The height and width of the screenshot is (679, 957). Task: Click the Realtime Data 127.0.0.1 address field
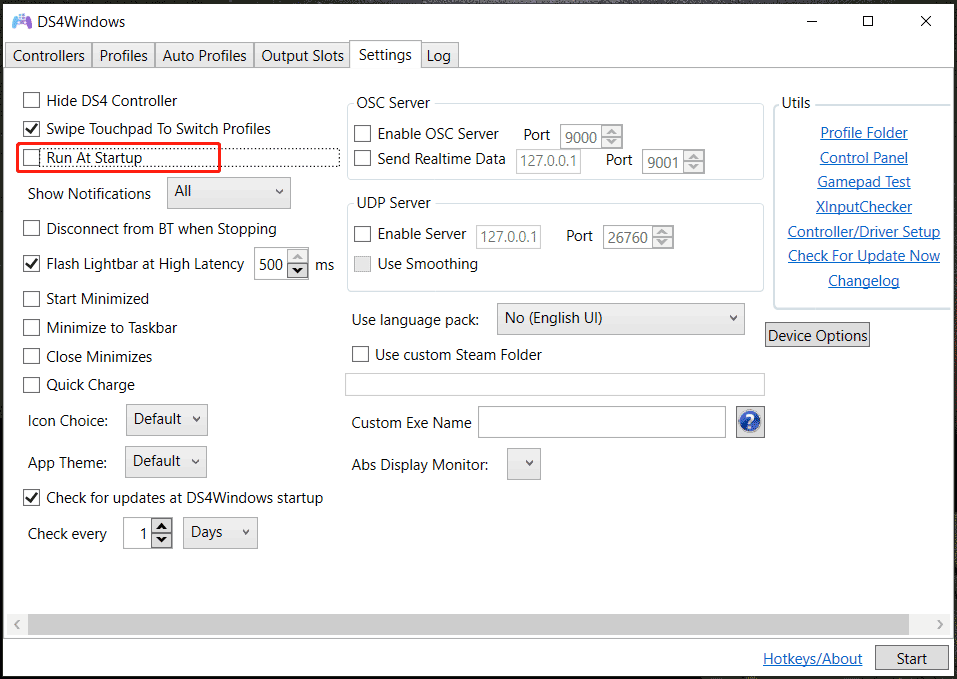[x=548, y=162]
